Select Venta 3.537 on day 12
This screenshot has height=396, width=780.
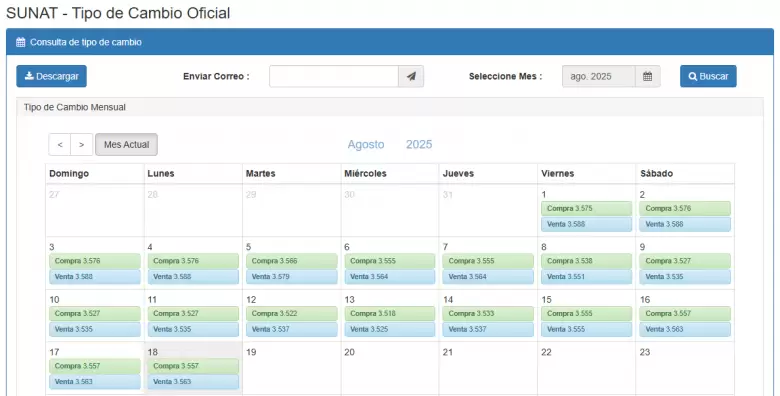pos(292,329)
